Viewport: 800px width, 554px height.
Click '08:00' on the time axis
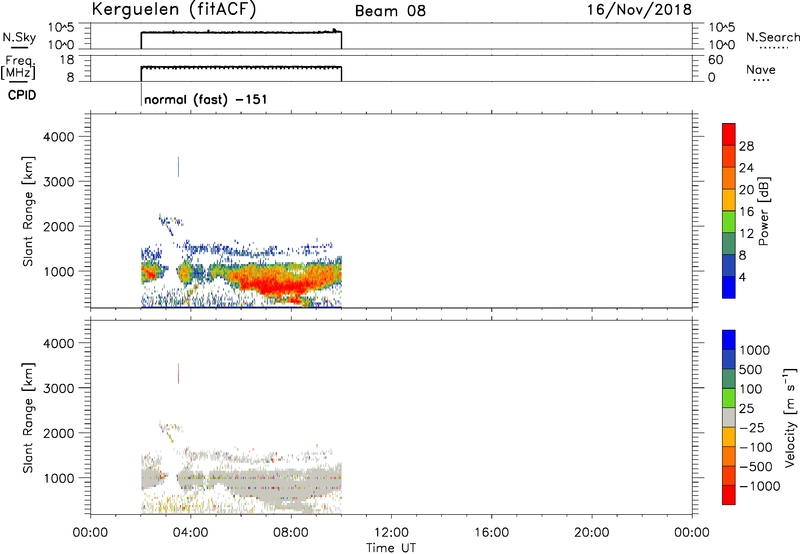pos(291,533)
